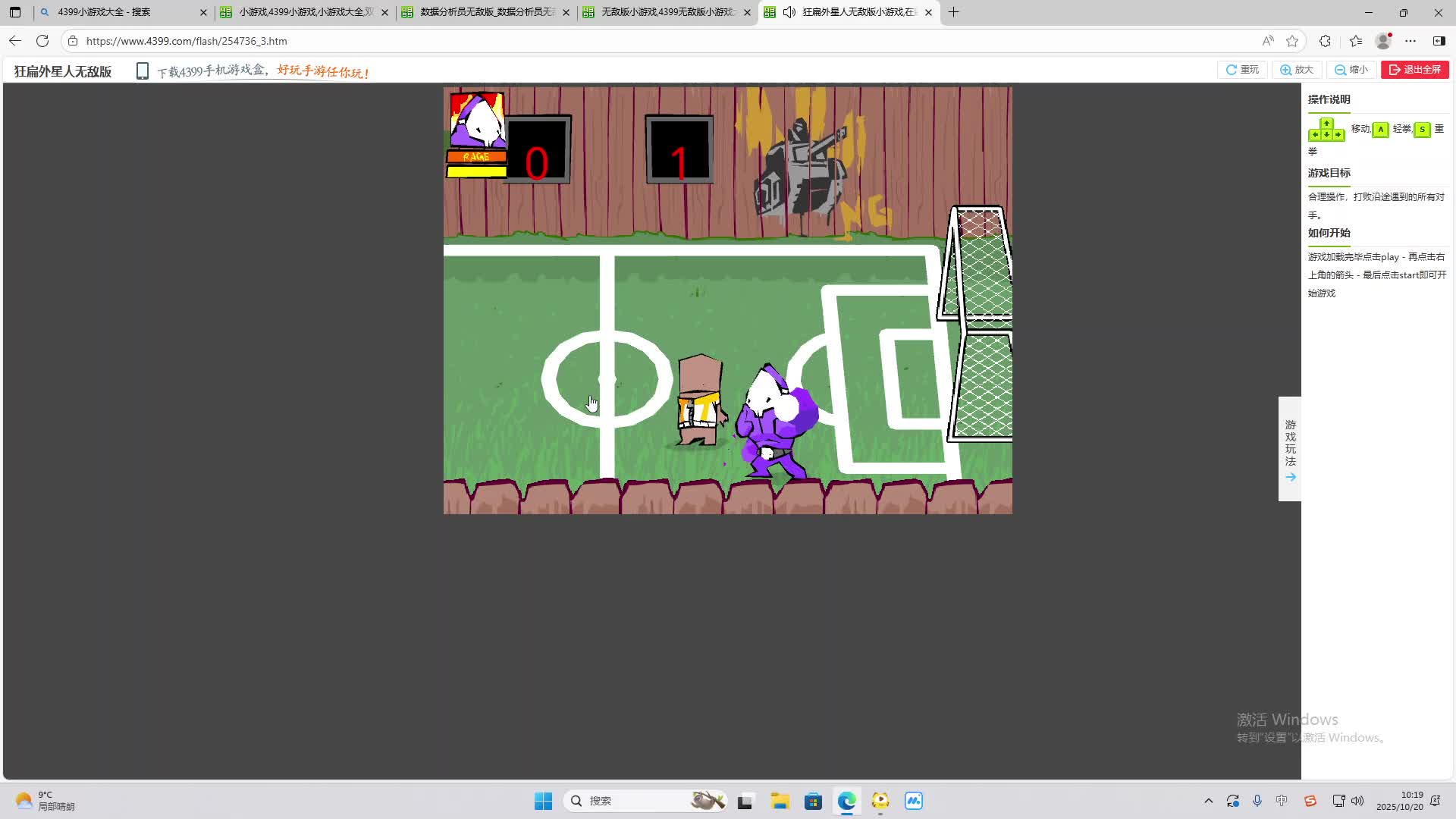Open File Explorer from taskbar
This screenshot has width=1456, height=819.
(x=780, y=801)
